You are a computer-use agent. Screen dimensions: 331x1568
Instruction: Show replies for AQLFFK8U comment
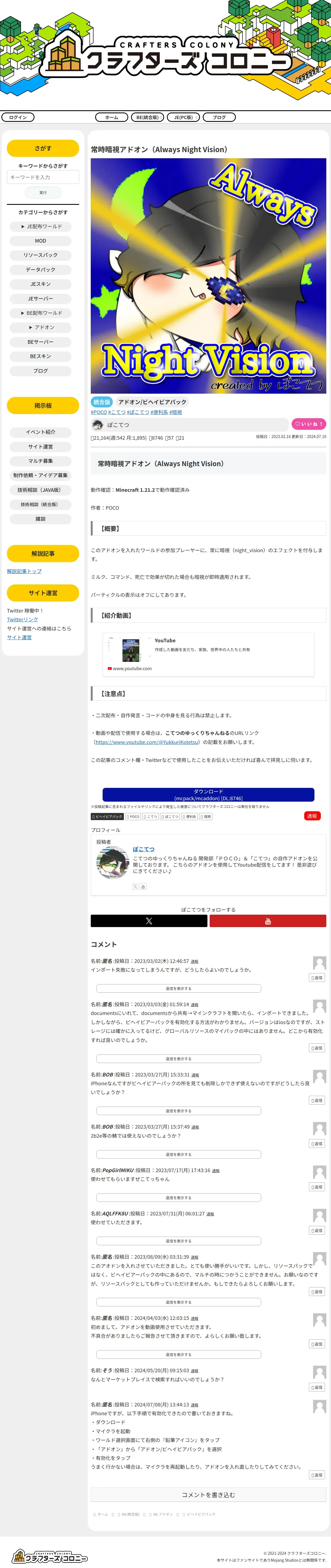click(x=179, y=1241)
